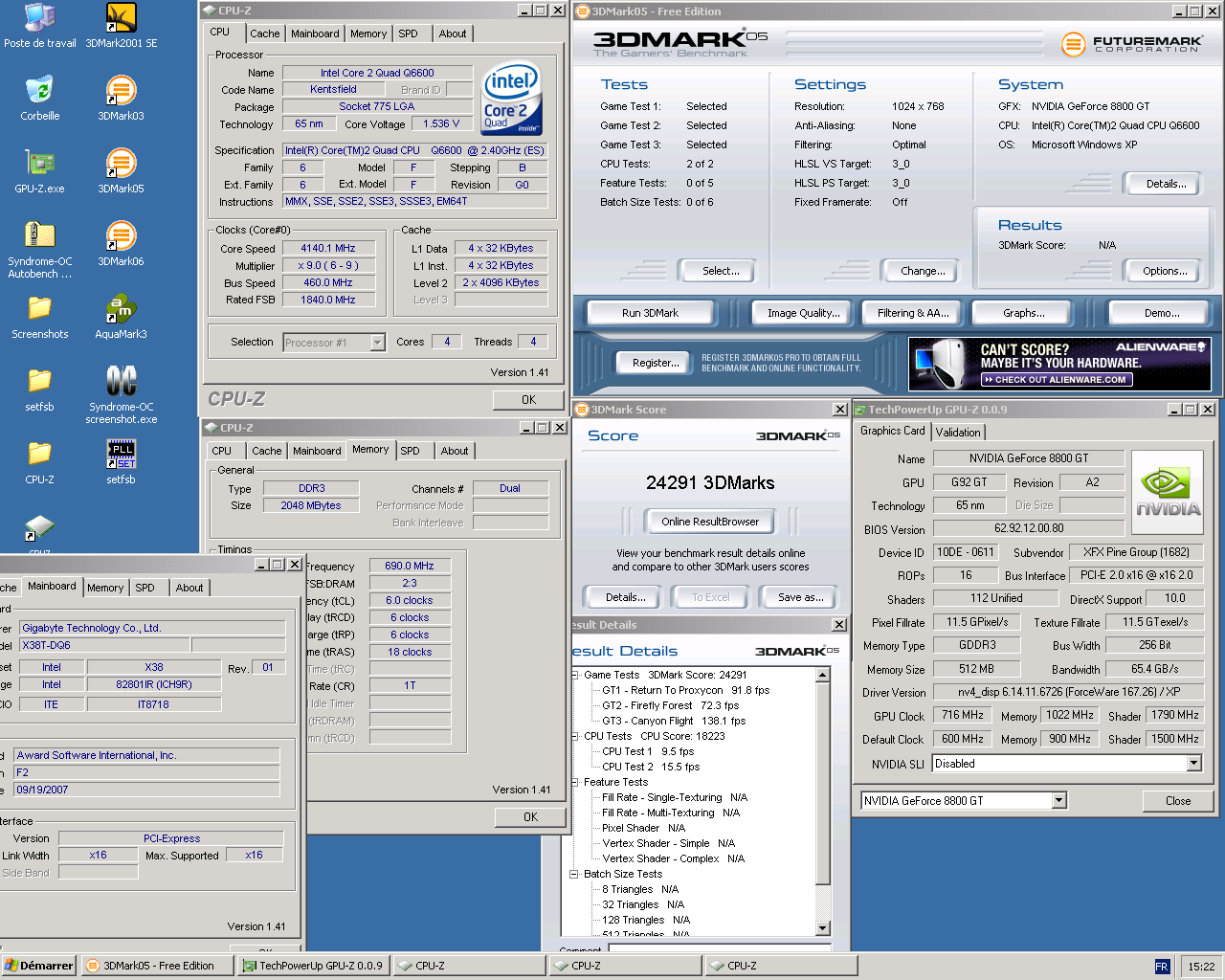The image size is (1225, 980).
Task: Open the Screenshots folder icon
Action: [39, 317]
